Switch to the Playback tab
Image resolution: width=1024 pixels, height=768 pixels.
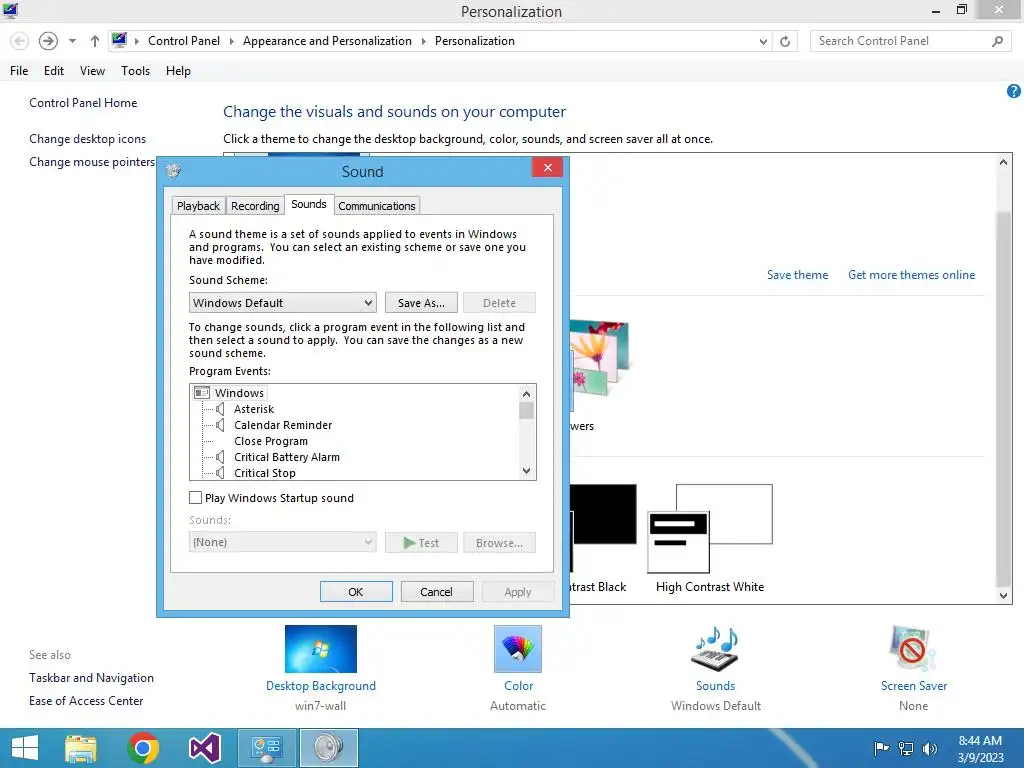(x=198, y=206)
